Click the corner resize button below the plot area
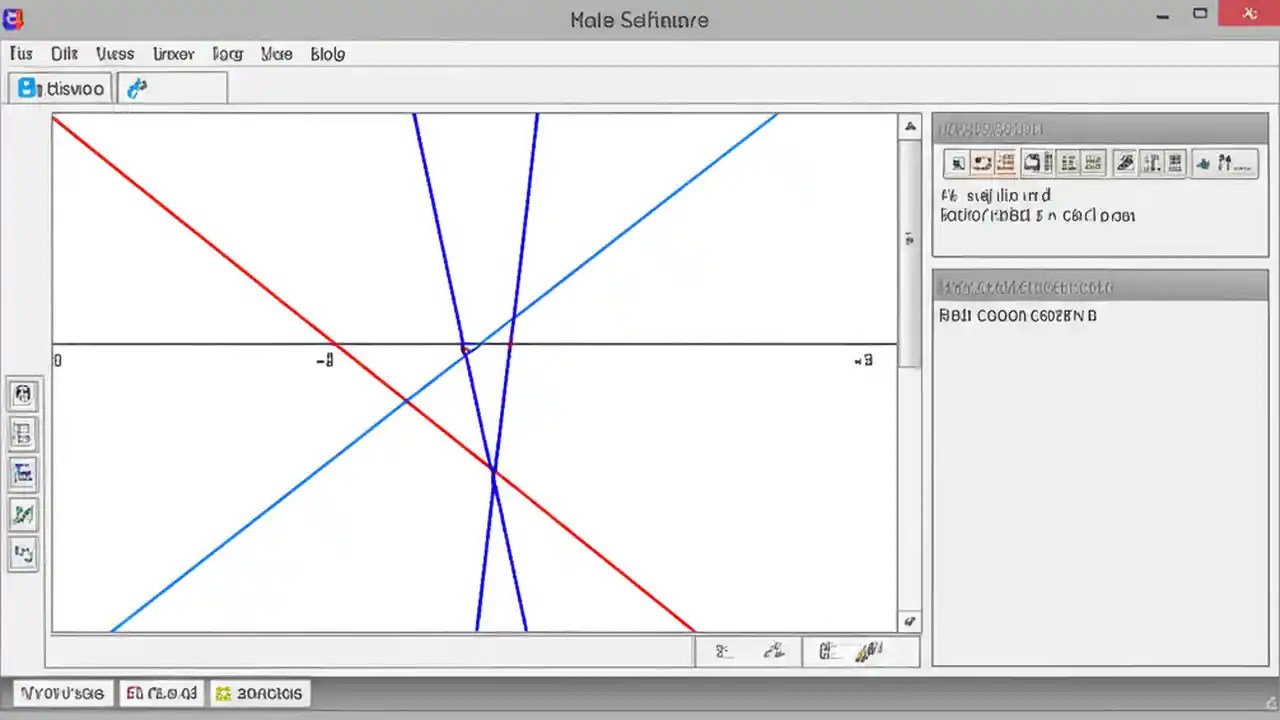The width and height of the screenshot is (1280, 720). 909,621
